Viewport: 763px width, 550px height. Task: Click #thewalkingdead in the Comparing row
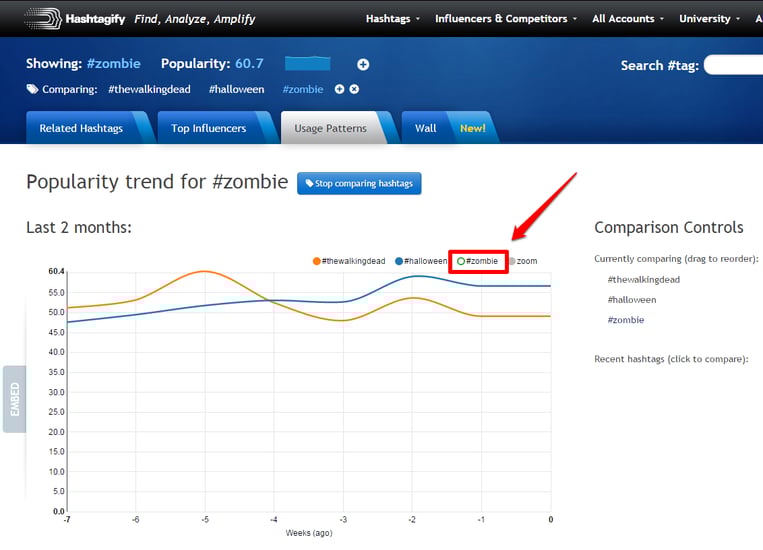pos(149,90)
